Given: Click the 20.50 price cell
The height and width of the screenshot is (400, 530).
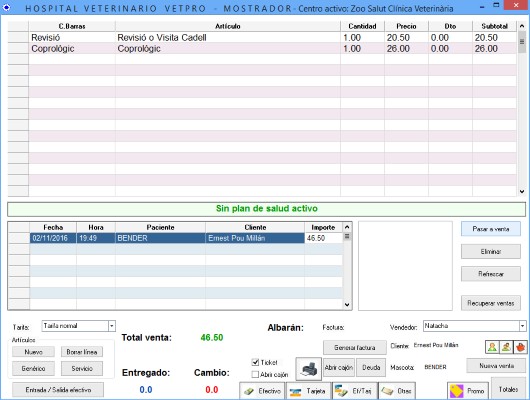Looking at the screenshot, I should coord(406,37).
